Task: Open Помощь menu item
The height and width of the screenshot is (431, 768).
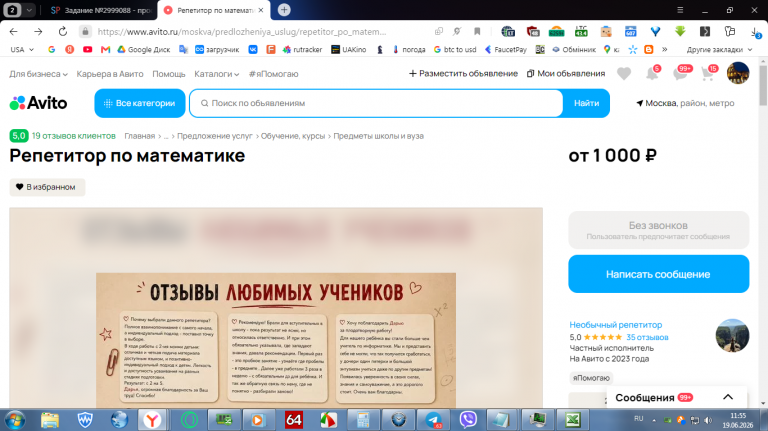Action: 168,74
